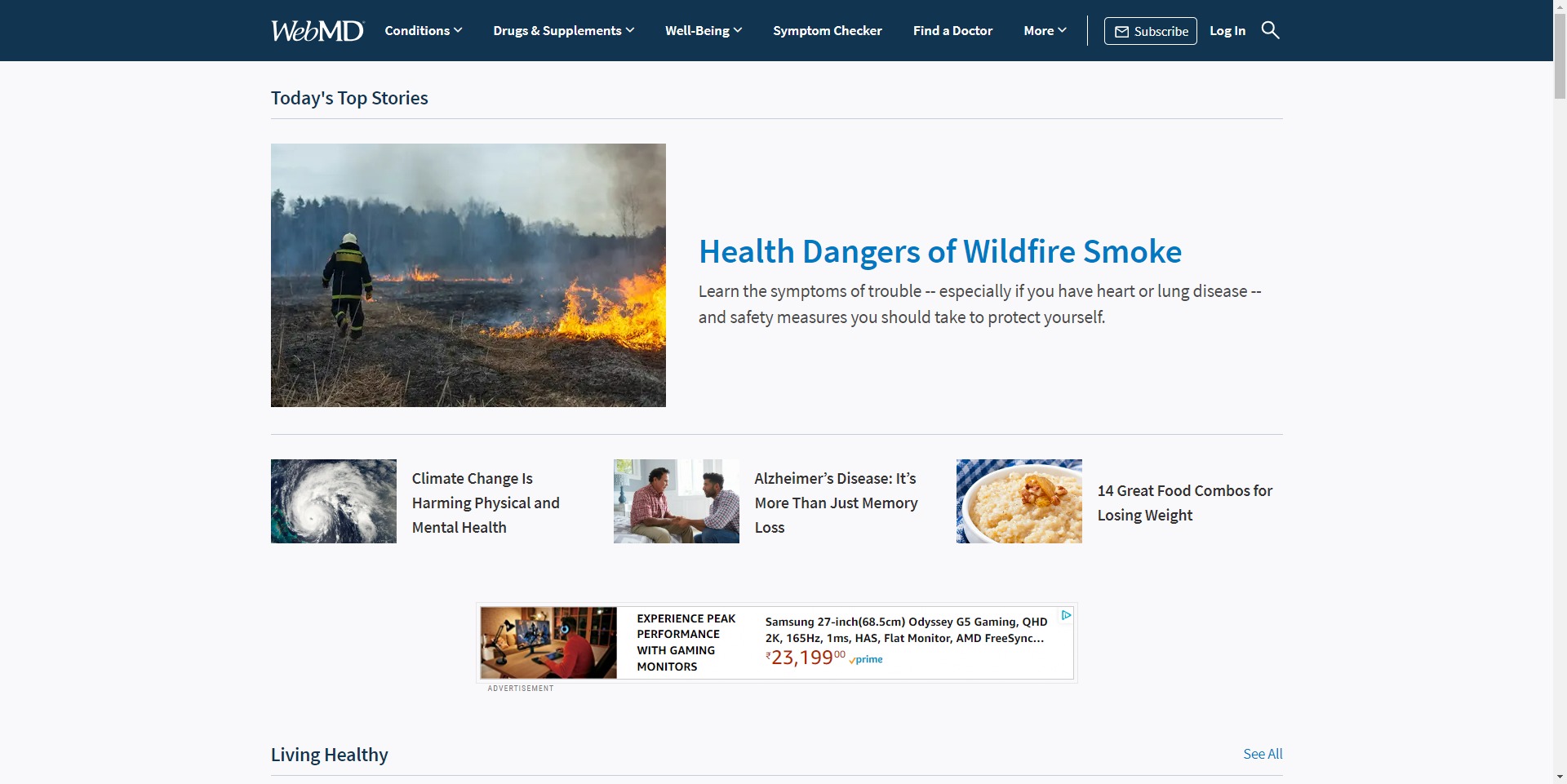Click the AdChoices icon on the ad
The height and width of the screenshot is (784, 1567).
coord(1066,615)
